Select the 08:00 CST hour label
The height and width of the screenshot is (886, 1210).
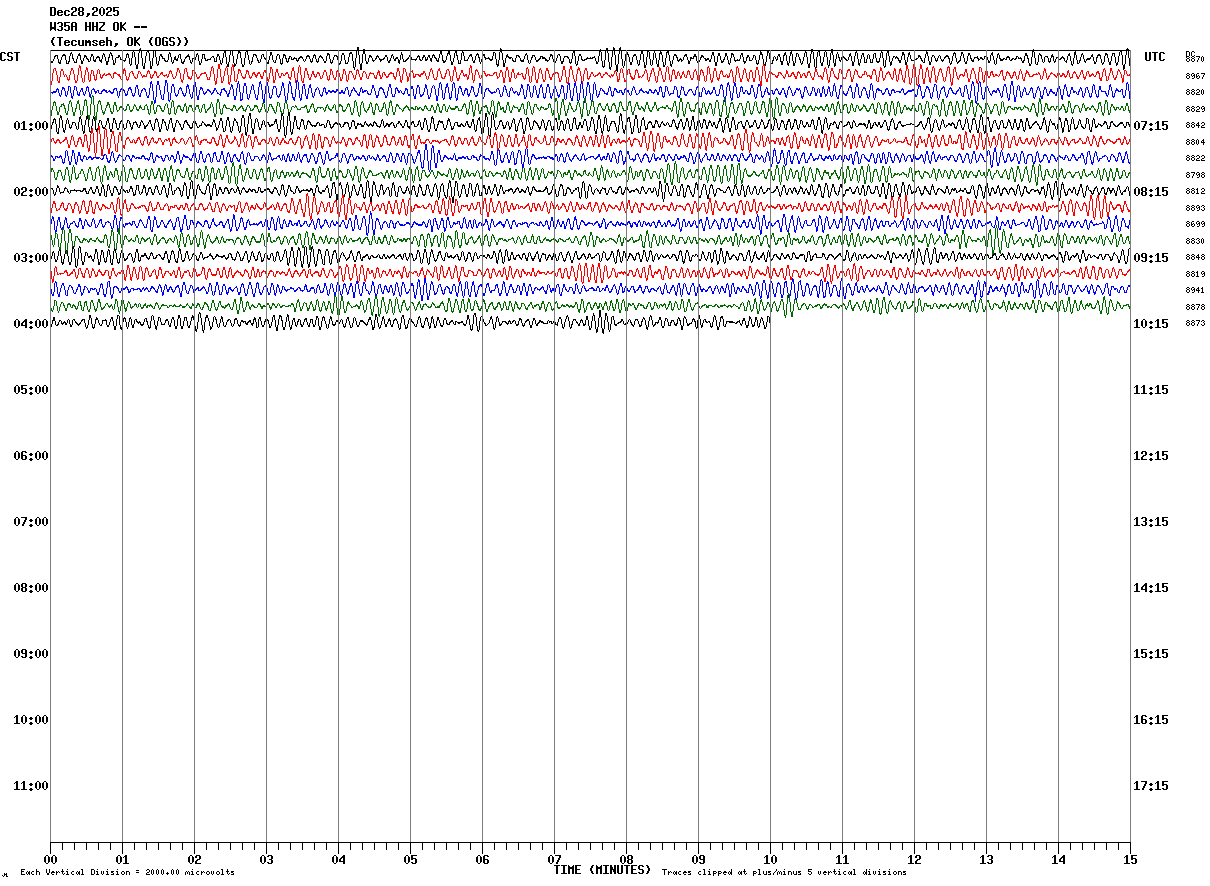(x=31, y=588)
